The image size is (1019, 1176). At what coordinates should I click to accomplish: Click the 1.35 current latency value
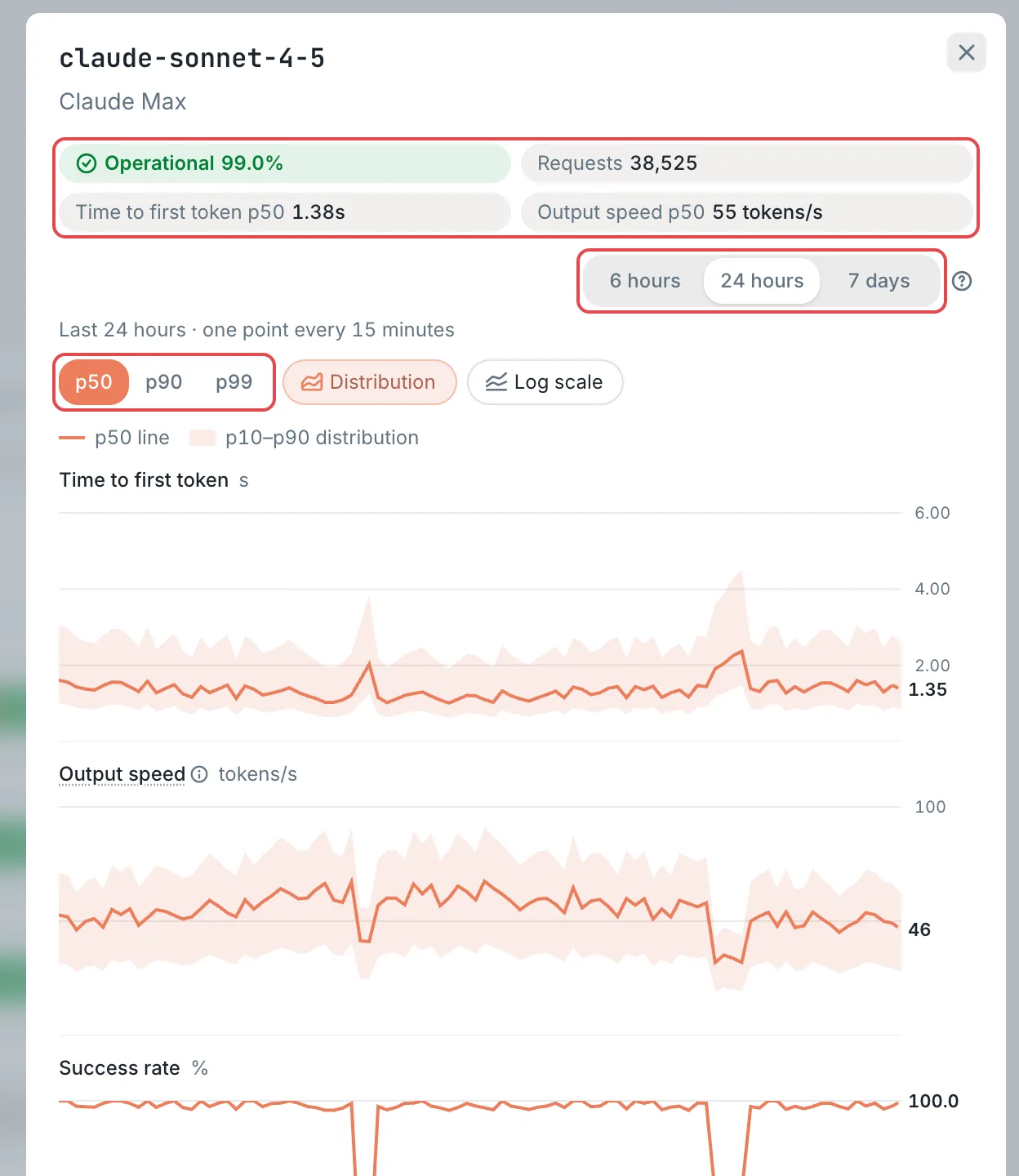(x=928, y=689)
